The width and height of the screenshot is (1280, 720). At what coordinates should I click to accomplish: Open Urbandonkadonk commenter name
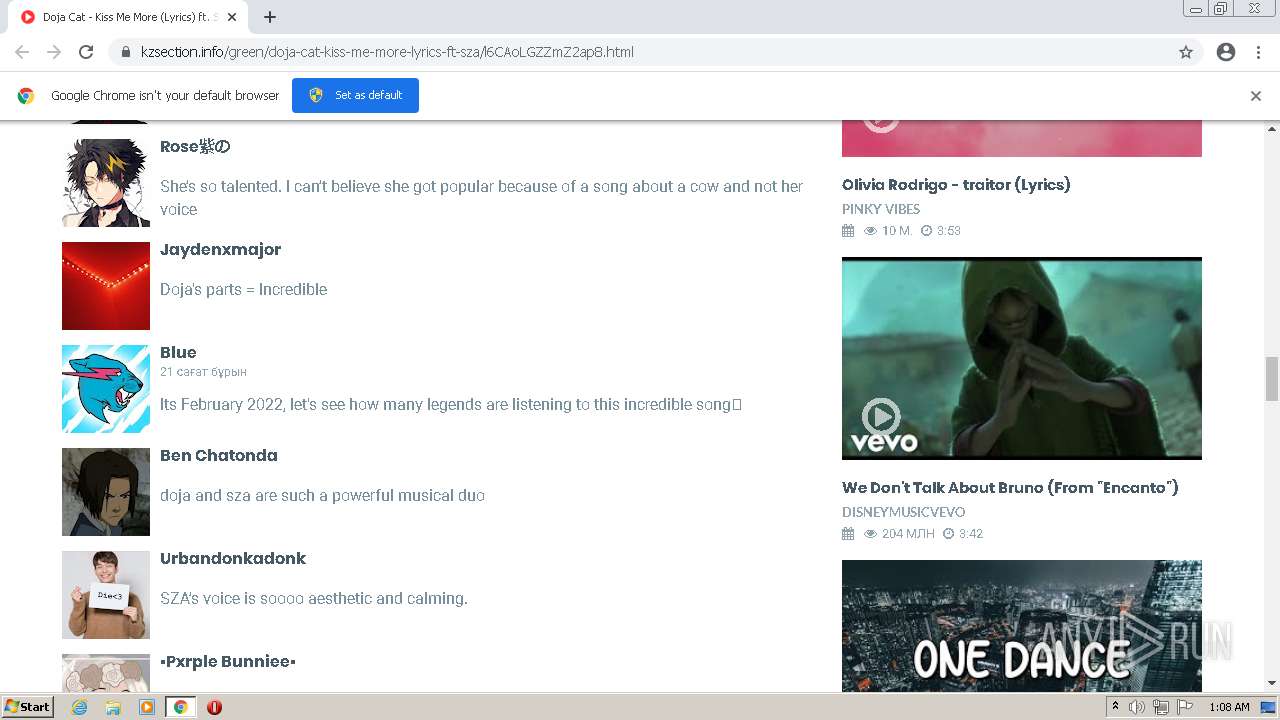pyautogui.click(x=233, y=558)
